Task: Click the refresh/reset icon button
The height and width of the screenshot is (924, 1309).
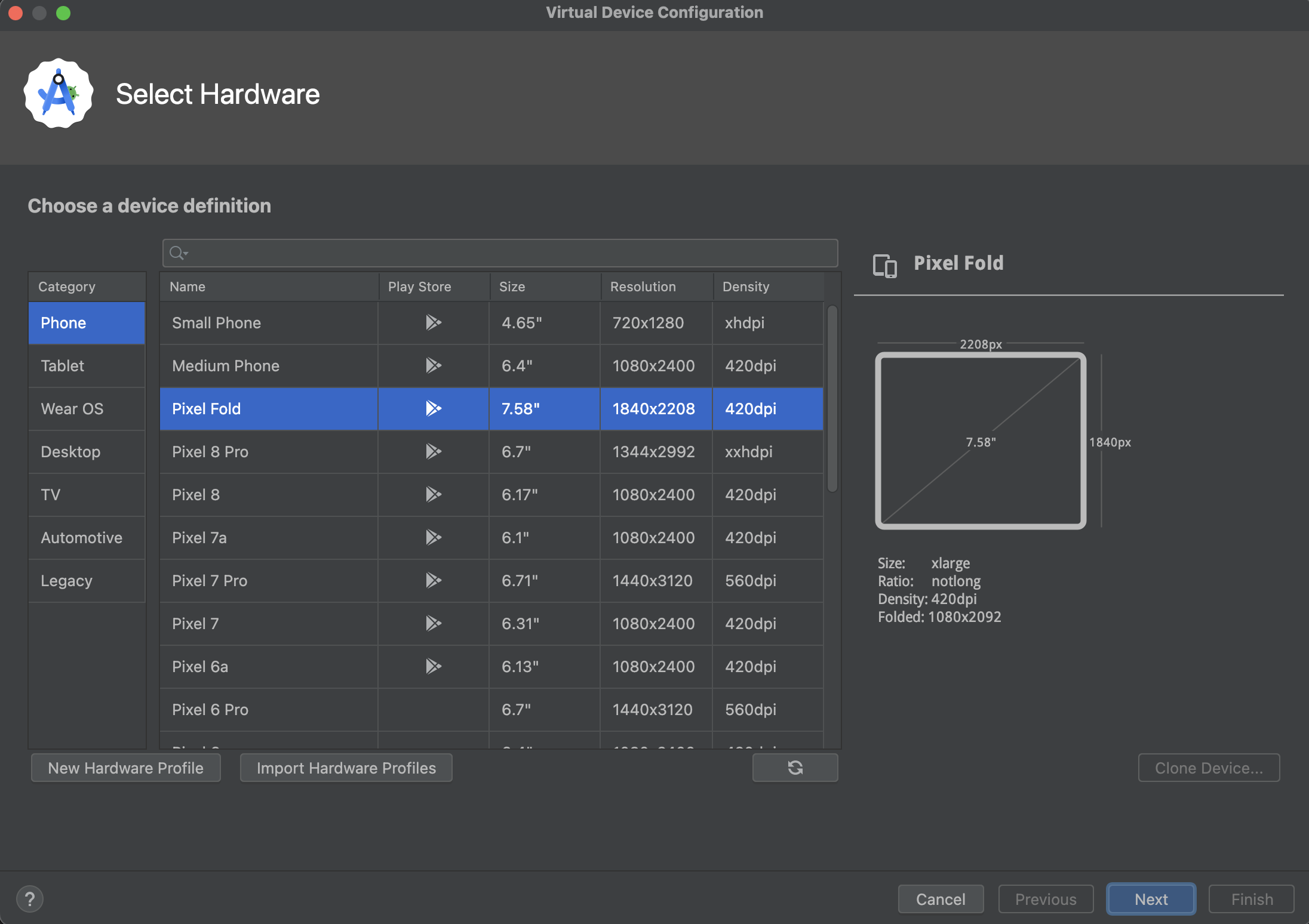Action: [795, 768]
